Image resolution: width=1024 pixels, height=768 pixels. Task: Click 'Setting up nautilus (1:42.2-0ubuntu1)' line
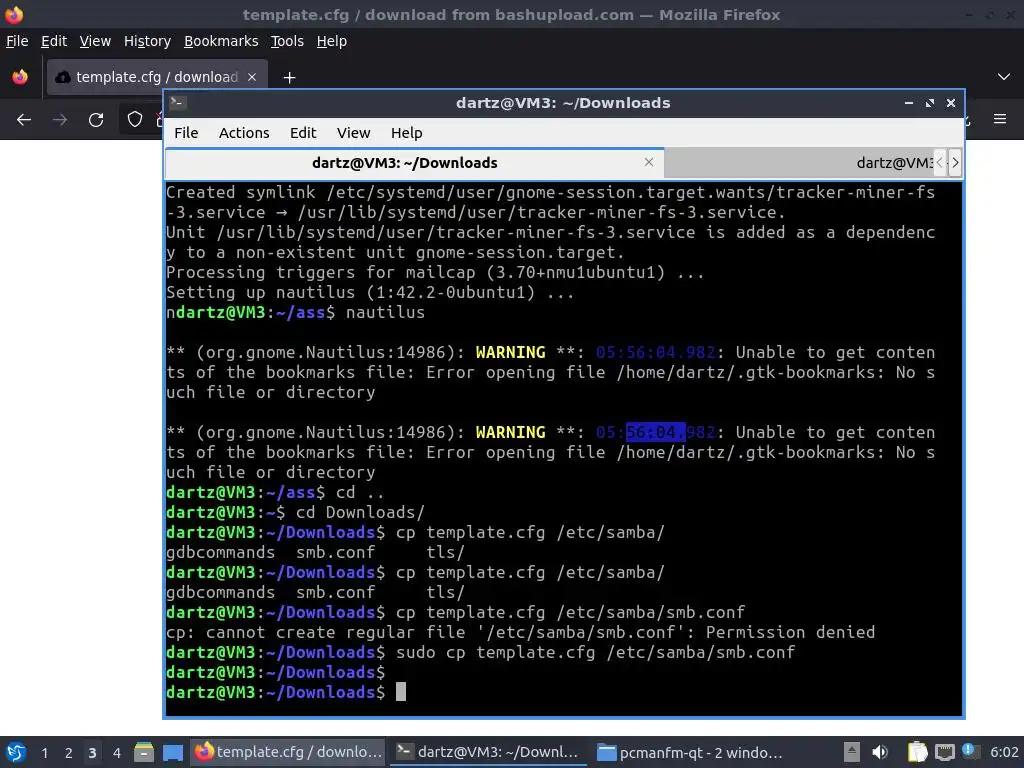[370, 293]
